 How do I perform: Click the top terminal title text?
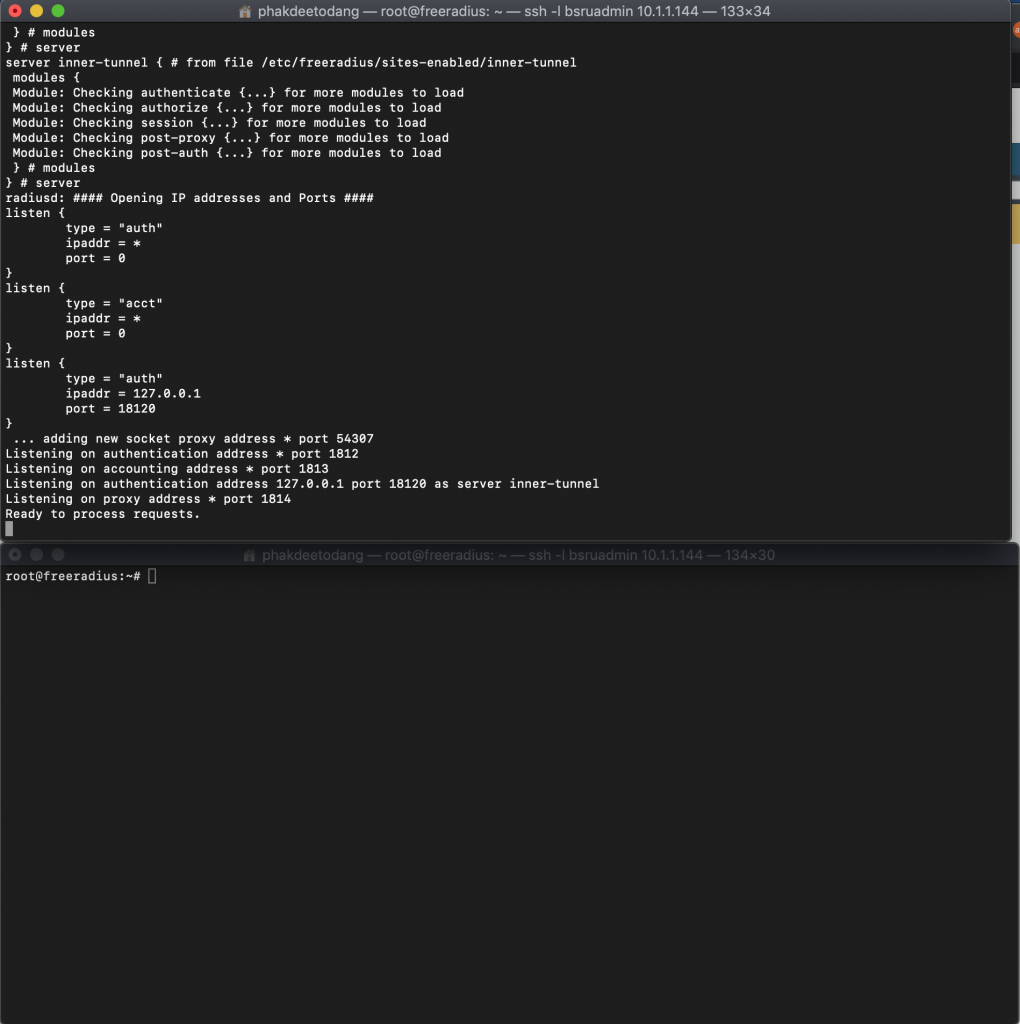pyautogui.click(x=514, y=11)
